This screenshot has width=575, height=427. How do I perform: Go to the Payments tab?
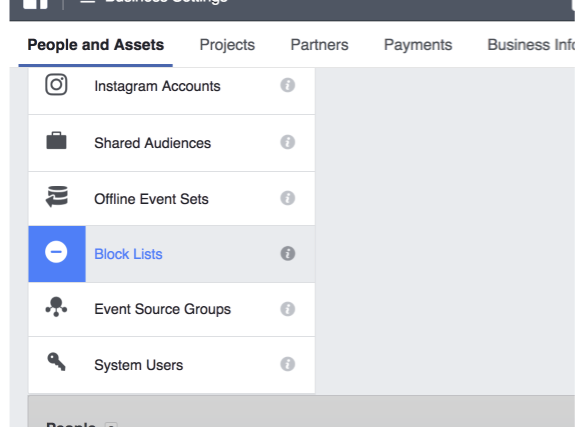418,45
